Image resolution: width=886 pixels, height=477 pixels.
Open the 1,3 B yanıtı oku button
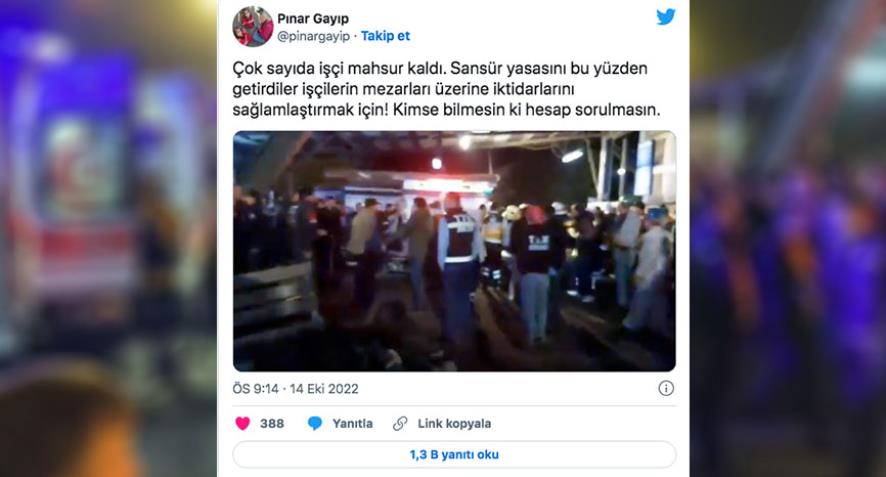[454, 454]
